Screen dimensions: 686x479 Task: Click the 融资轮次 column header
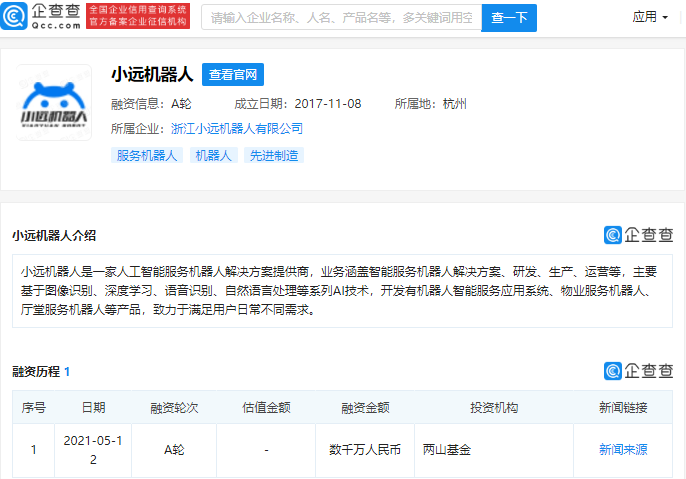[x=174, y=407]
